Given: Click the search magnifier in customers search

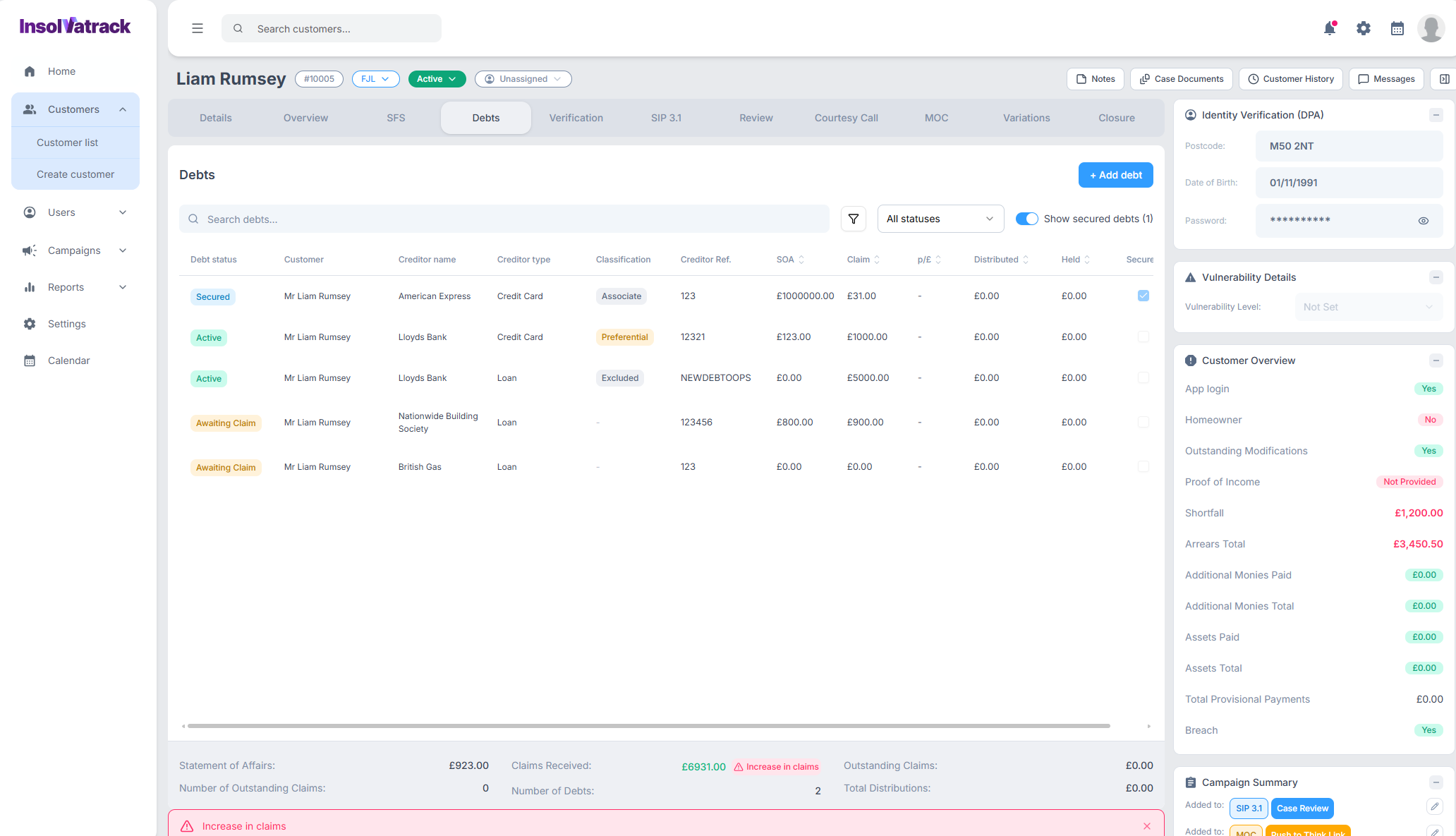Looking at the screenshot, I should click(238, 28).
